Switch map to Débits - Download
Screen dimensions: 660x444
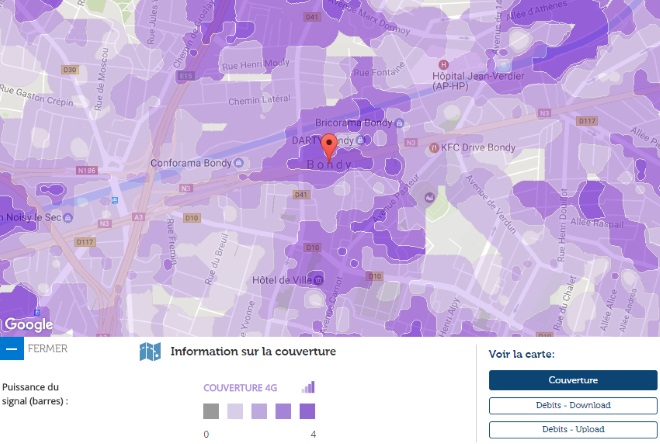(x=573, y=405)
